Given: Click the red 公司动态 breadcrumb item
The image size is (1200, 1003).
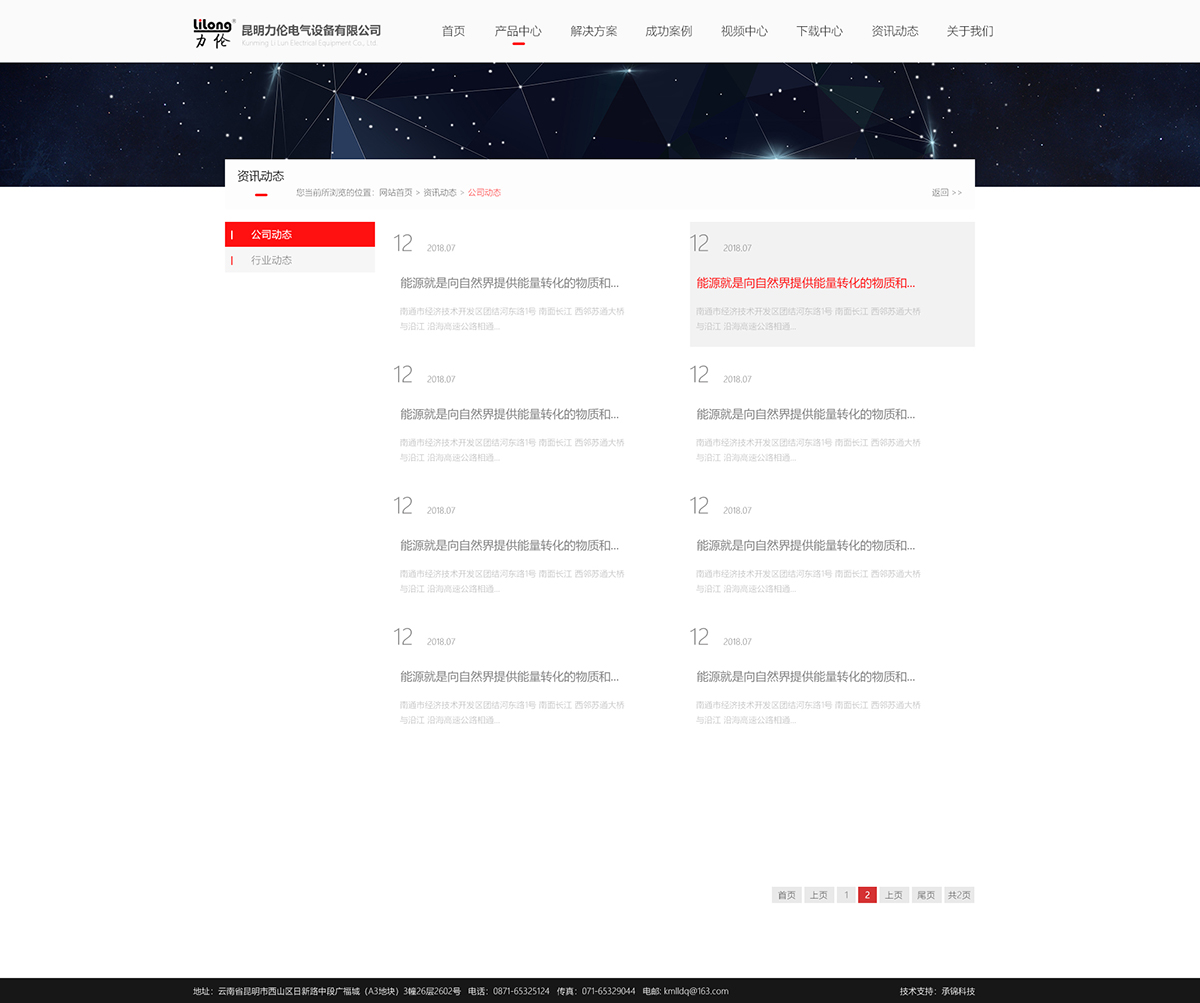Looking at the screenshot, I should [484, 193].
